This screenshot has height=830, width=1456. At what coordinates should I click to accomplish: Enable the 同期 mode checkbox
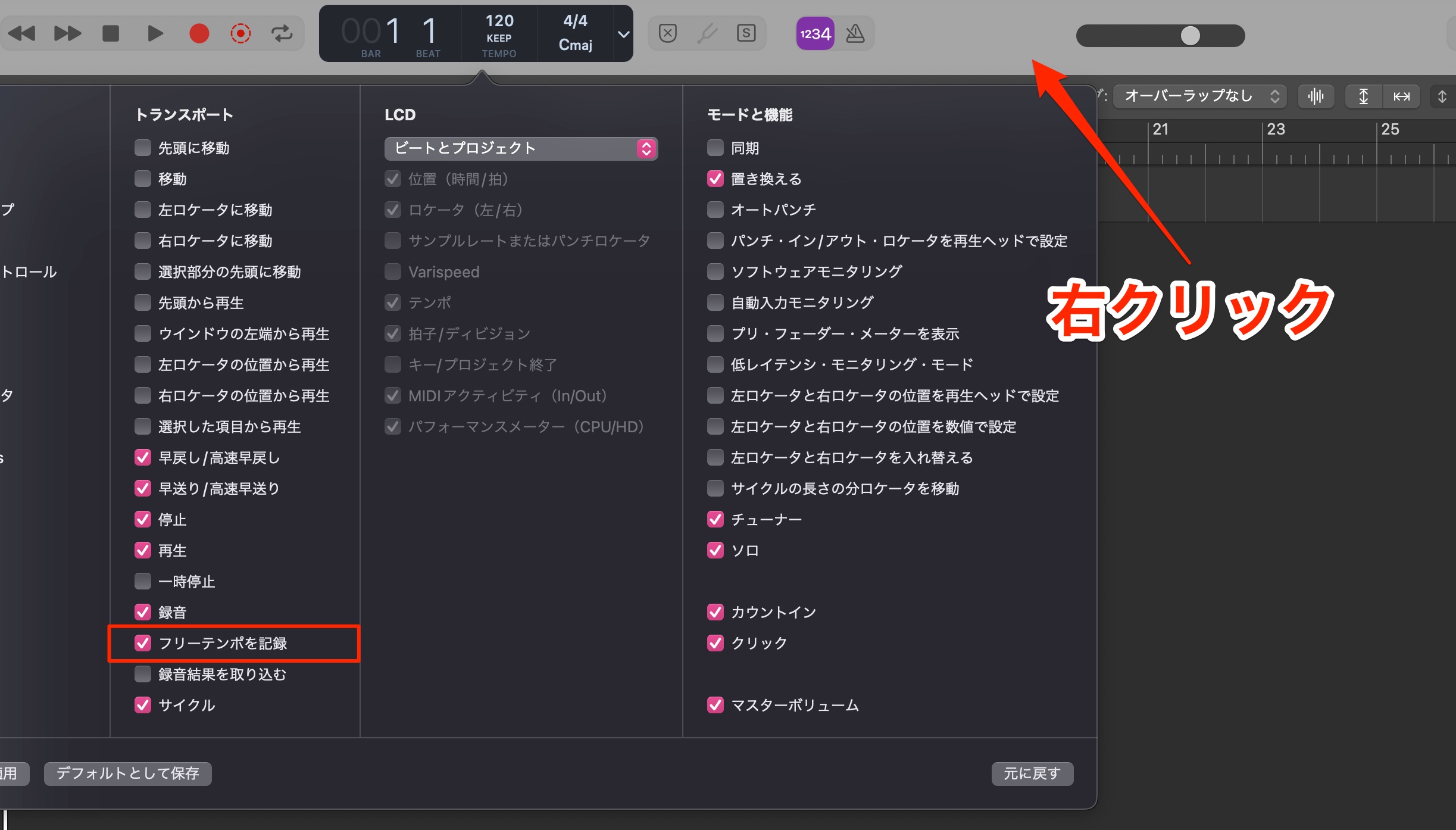pos(715,148)
